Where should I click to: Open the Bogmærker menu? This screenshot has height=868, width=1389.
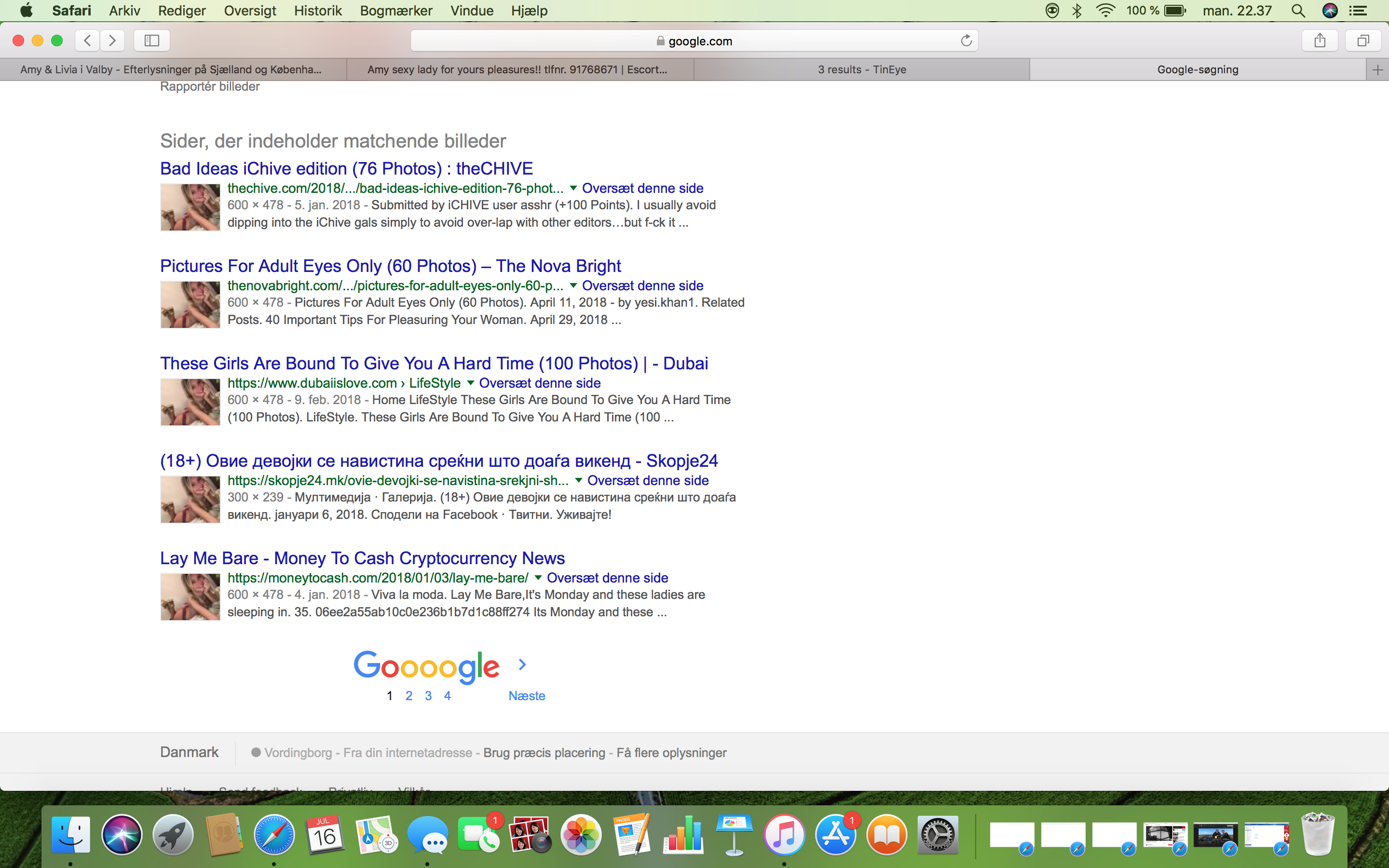[396, 10]
